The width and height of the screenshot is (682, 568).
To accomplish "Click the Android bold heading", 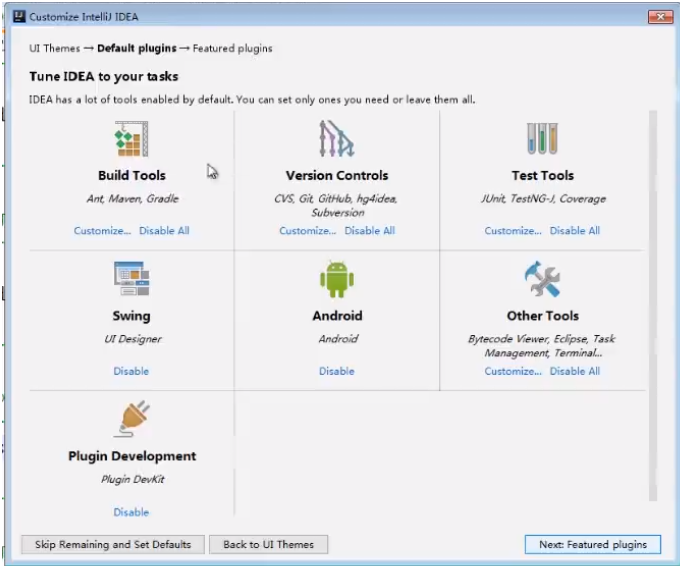I will pyautogui.click(x=337, y=316).
